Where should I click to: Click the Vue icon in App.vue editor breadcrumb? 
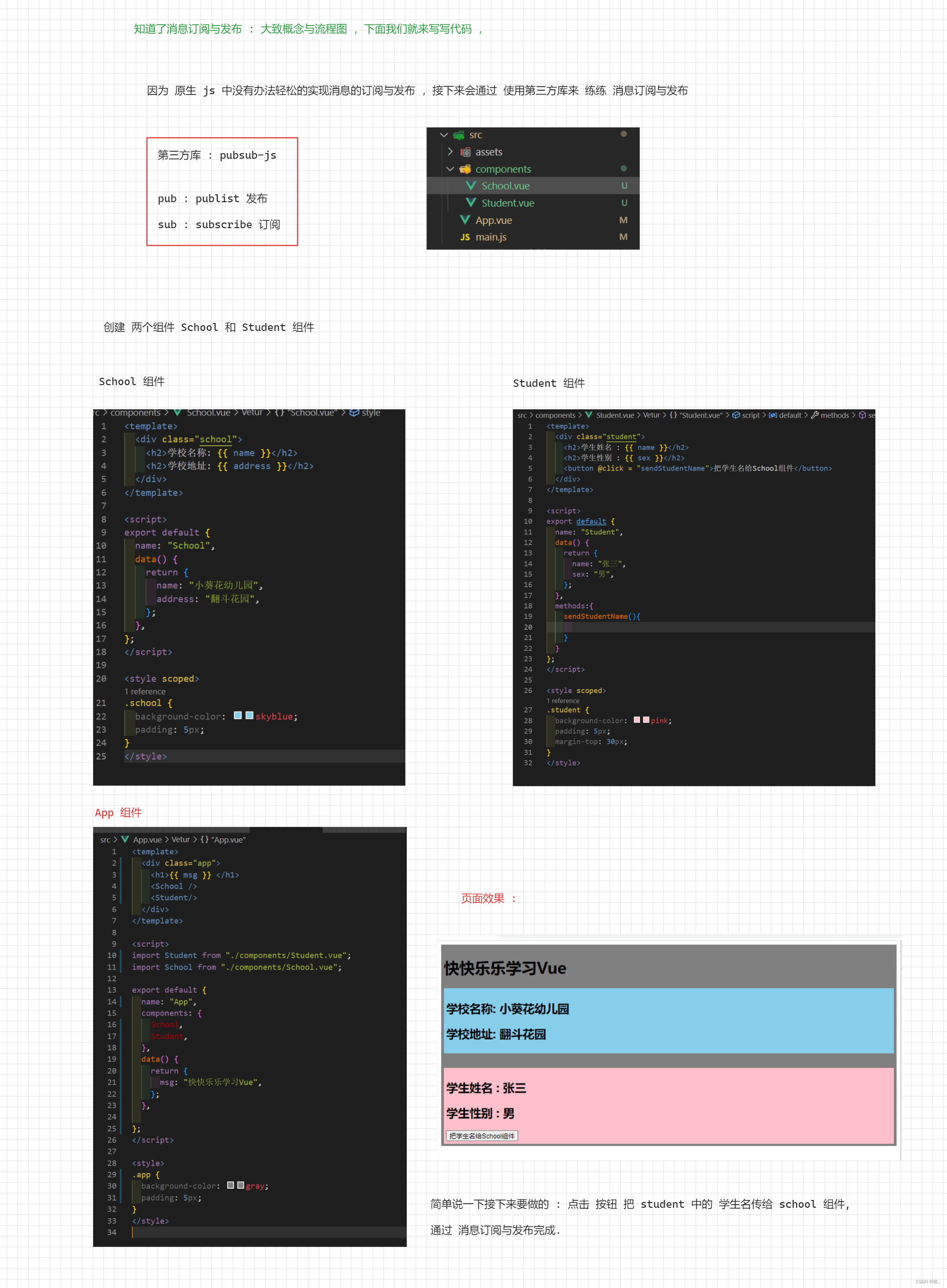click(x=125, y=840)
